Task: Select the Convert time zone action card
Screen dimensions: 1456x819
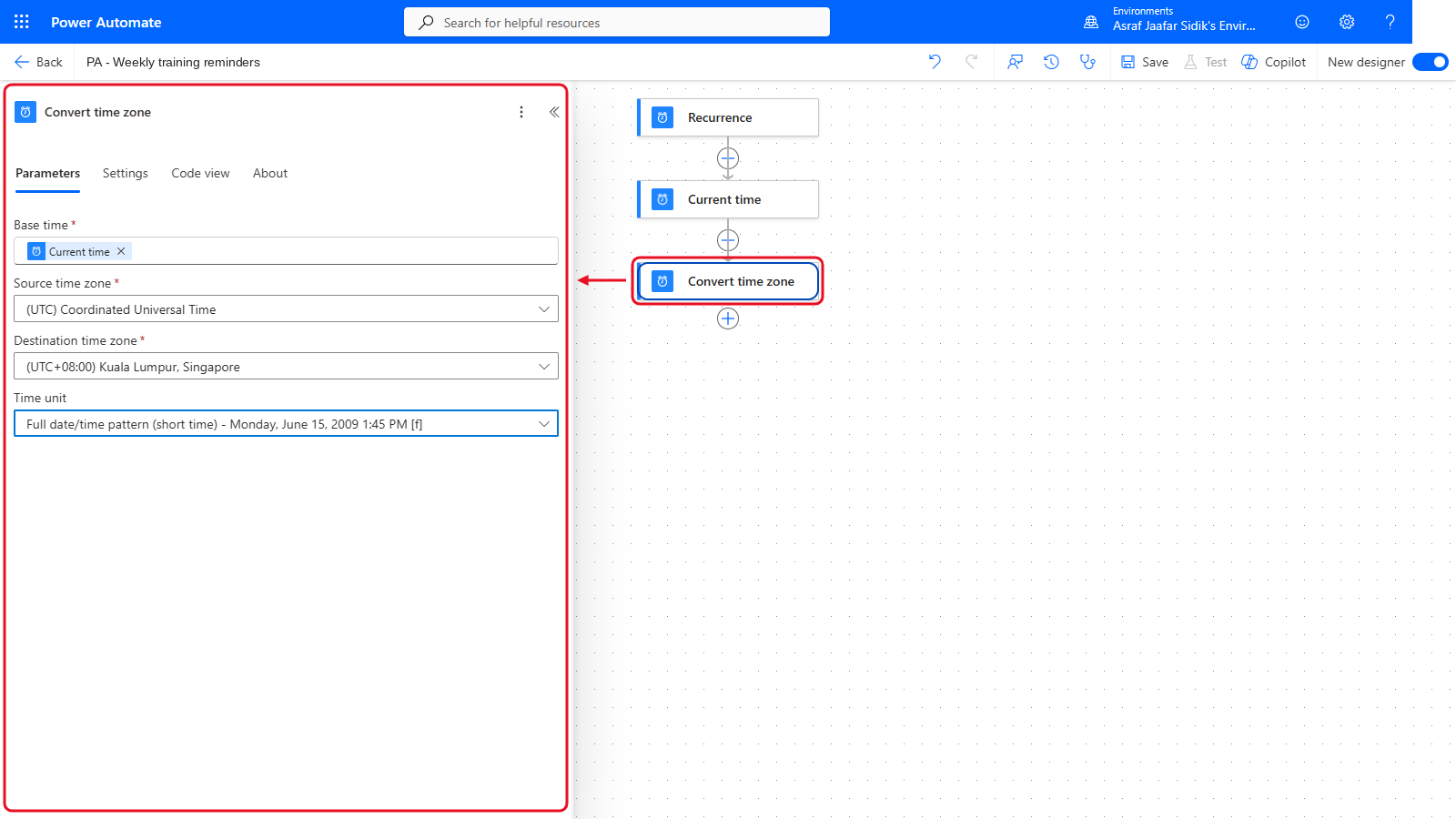Action: 728,281
